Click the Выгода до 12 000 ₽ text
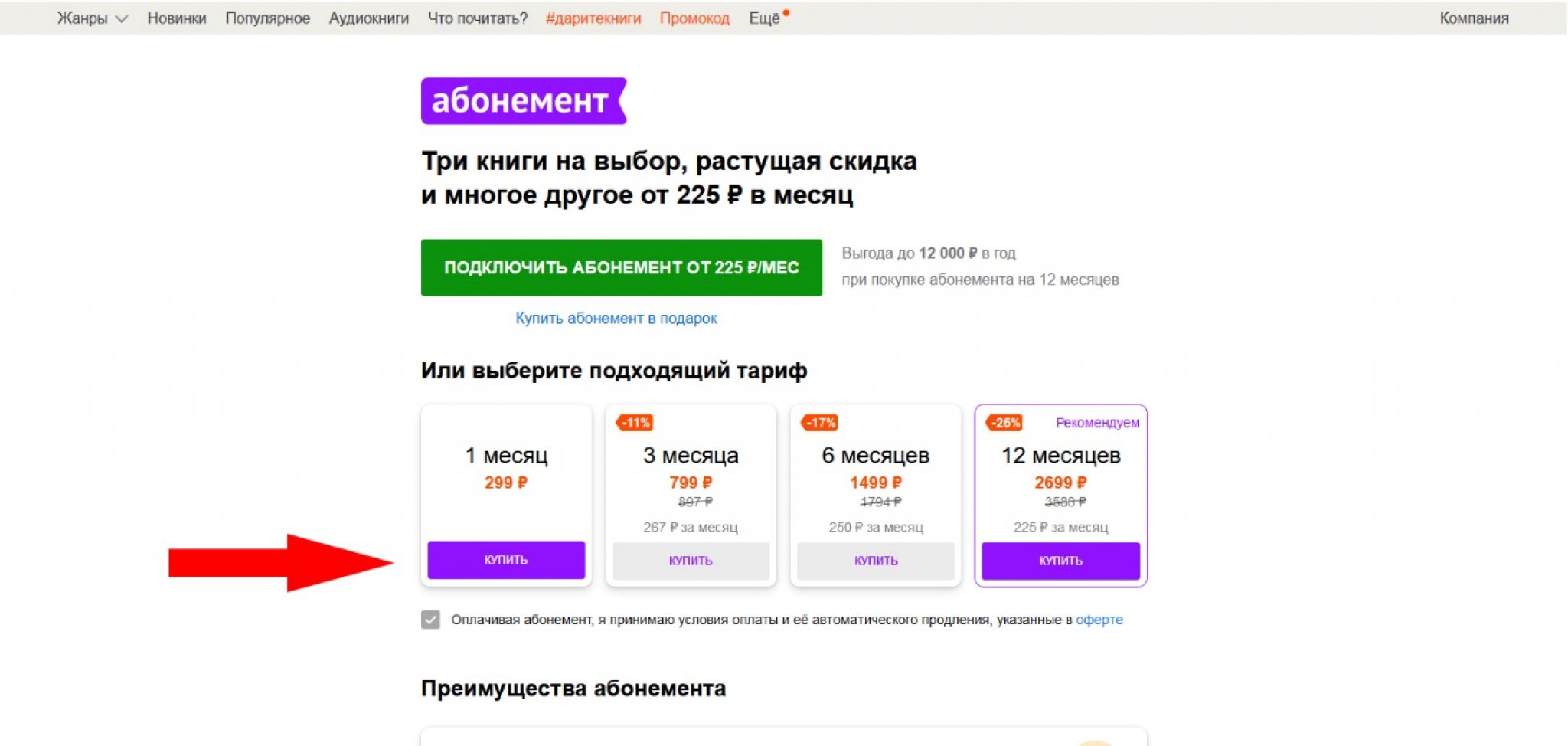The image size is (1568, 746). (x=929, y=253)
